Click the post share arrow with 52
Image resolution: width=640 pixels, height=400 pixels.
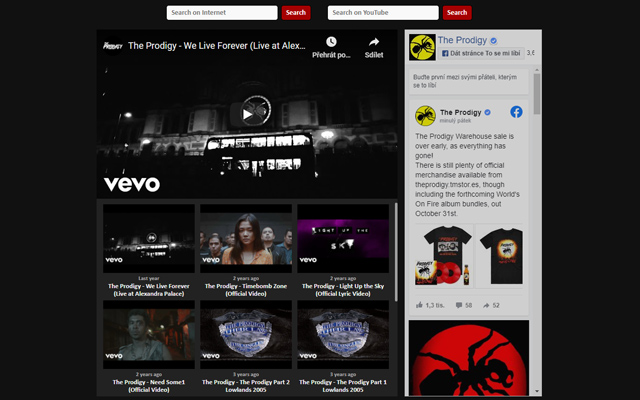point(486,305)
